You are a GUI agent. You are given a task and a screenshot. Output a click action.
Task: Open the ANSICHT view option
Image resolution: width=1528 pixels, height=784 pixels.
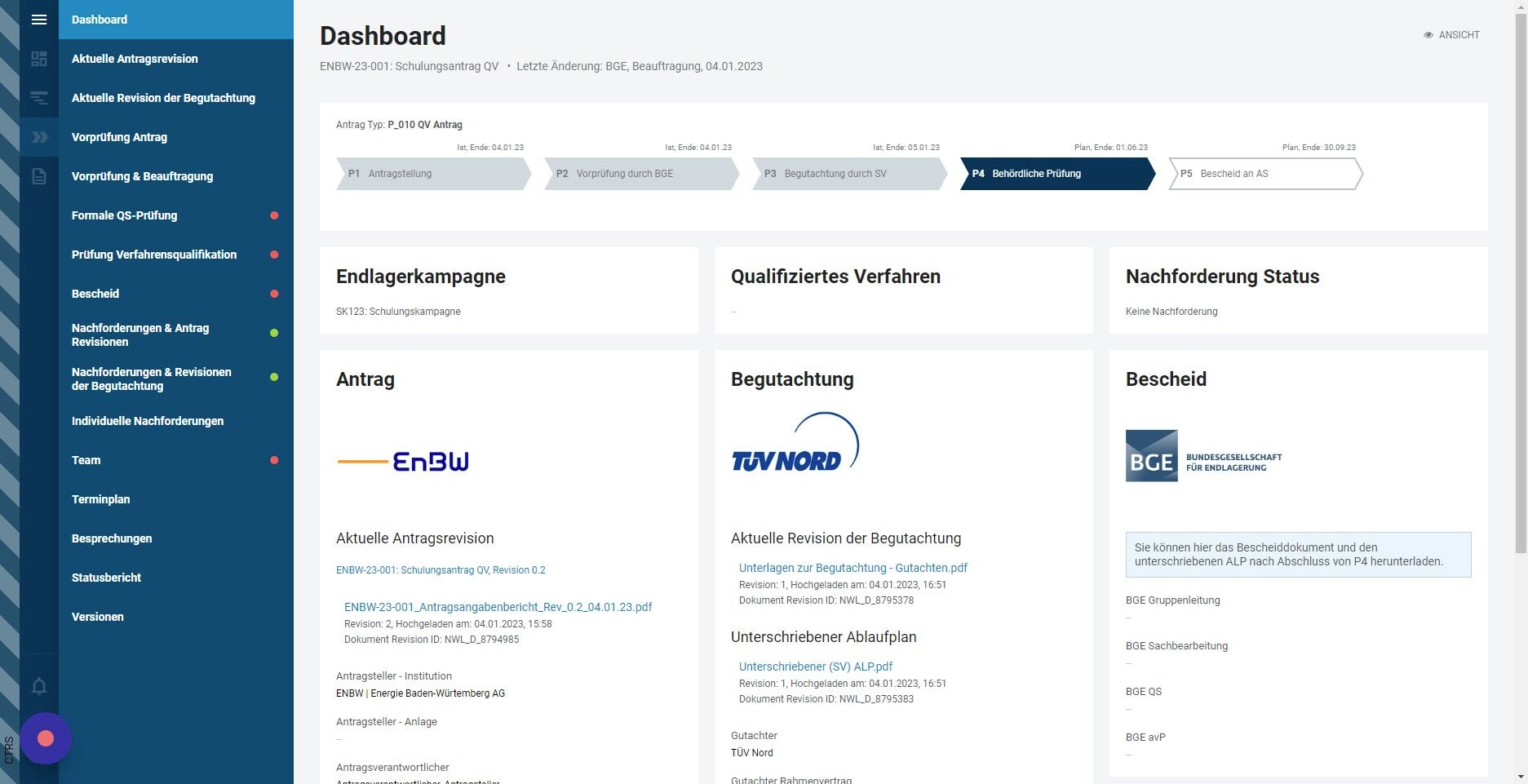pos(1451,35)
